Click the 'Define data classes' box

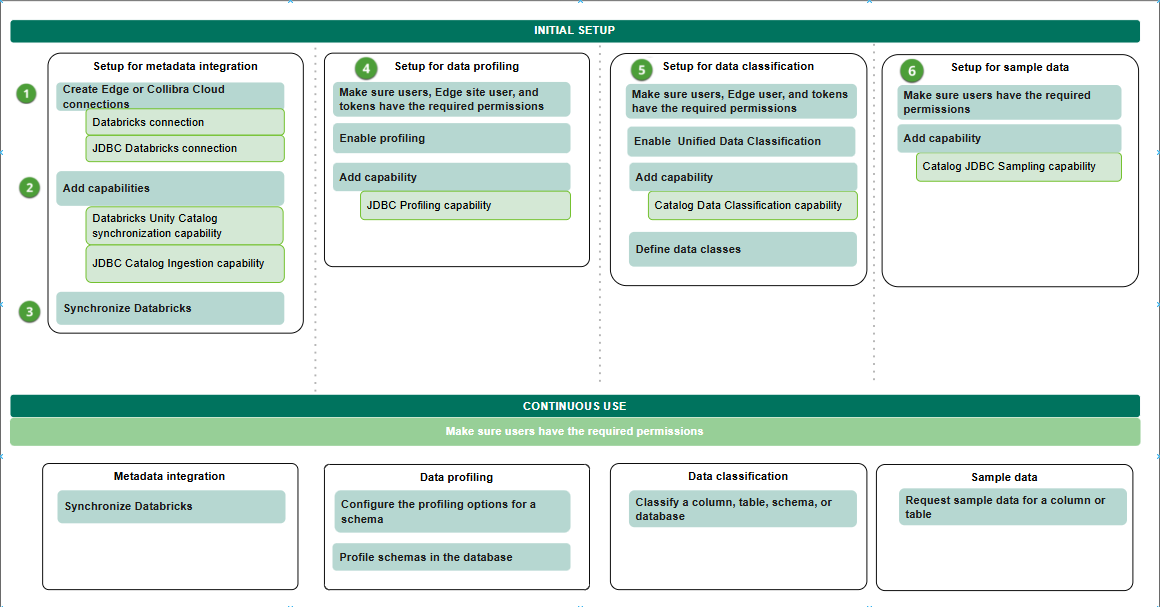tap(743, 249)
